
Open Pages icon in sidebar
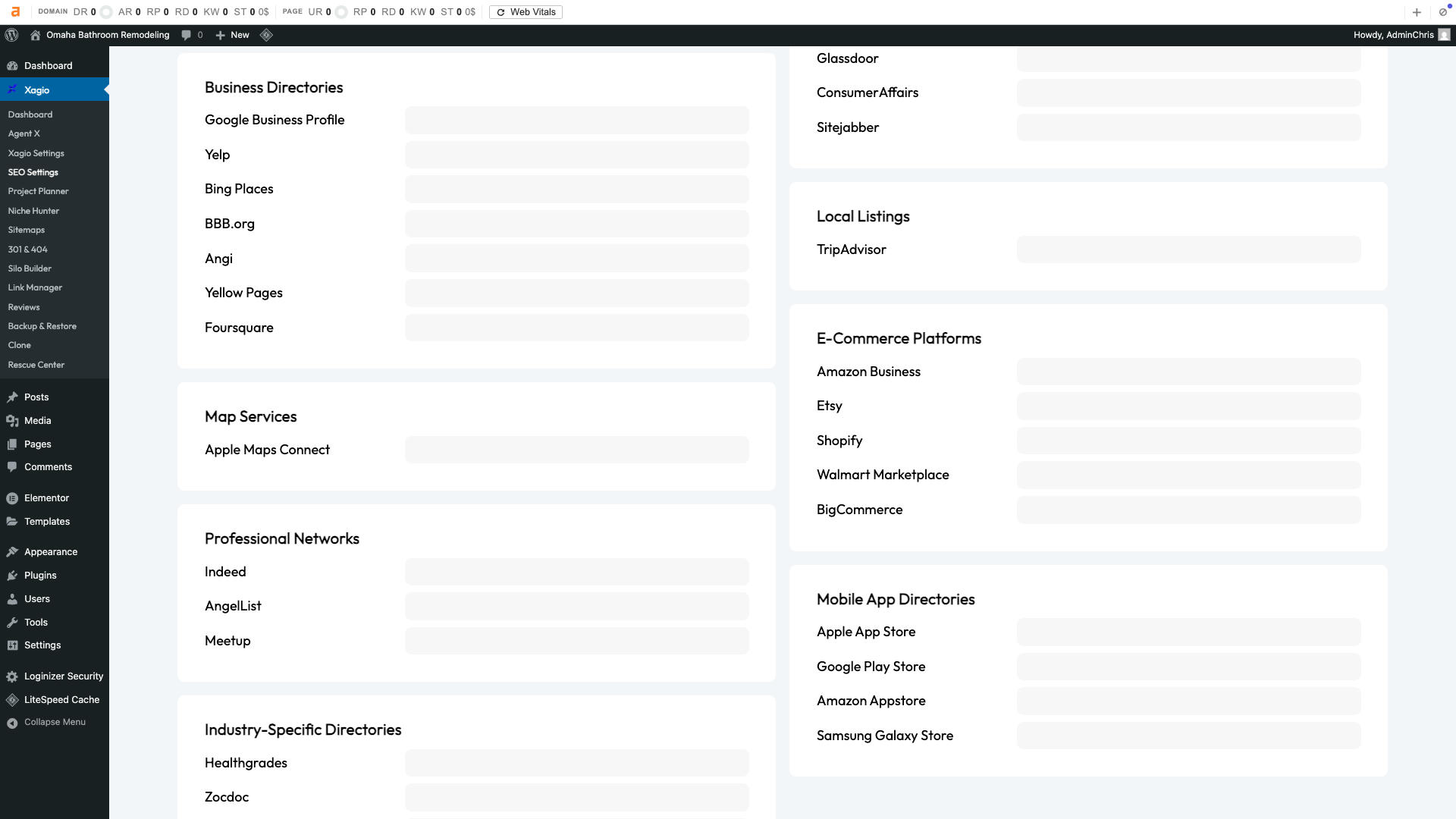point(12,444)
